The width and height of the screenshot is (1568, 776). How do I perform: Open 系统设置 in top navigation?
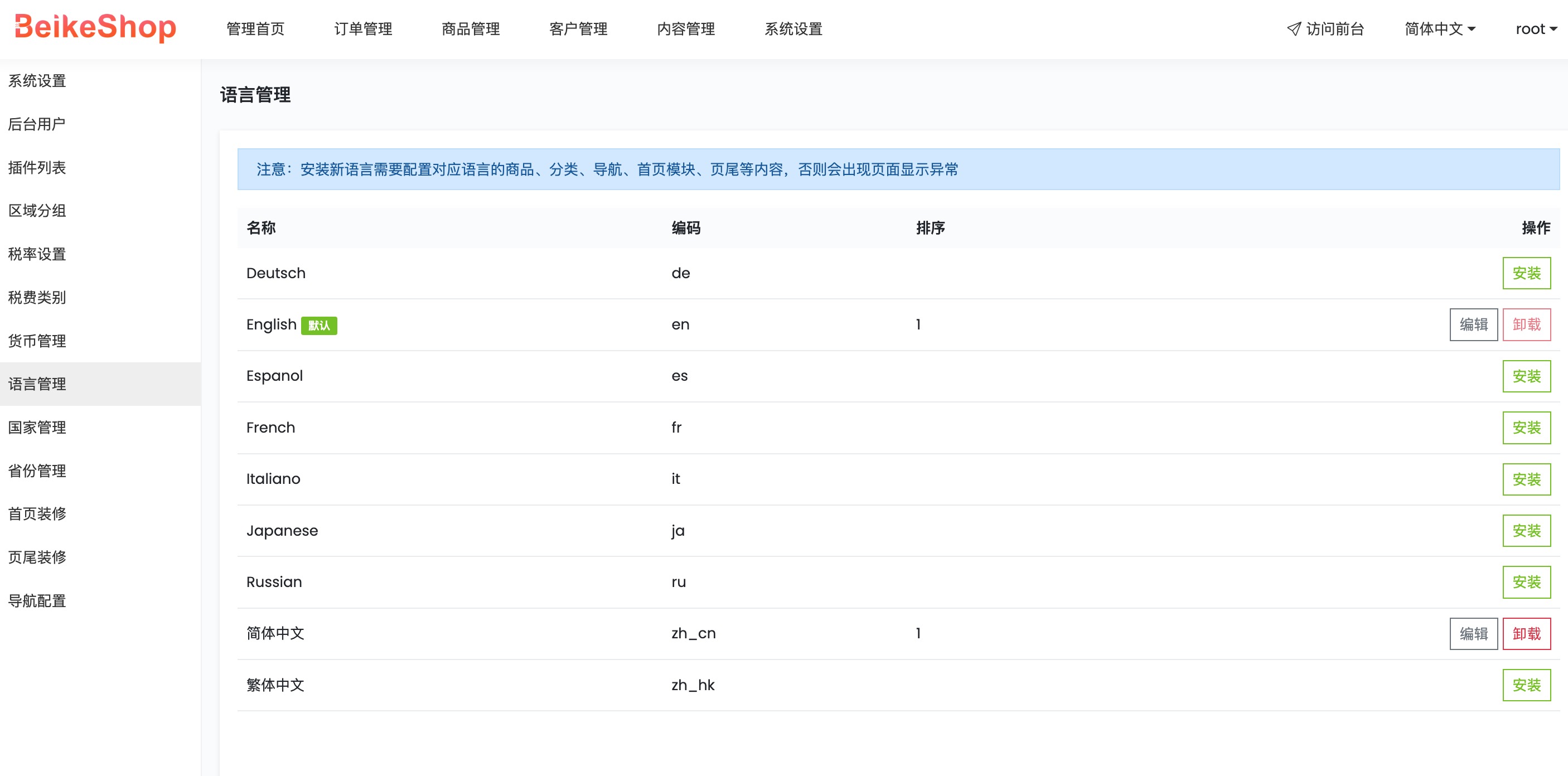coord(793,28)
